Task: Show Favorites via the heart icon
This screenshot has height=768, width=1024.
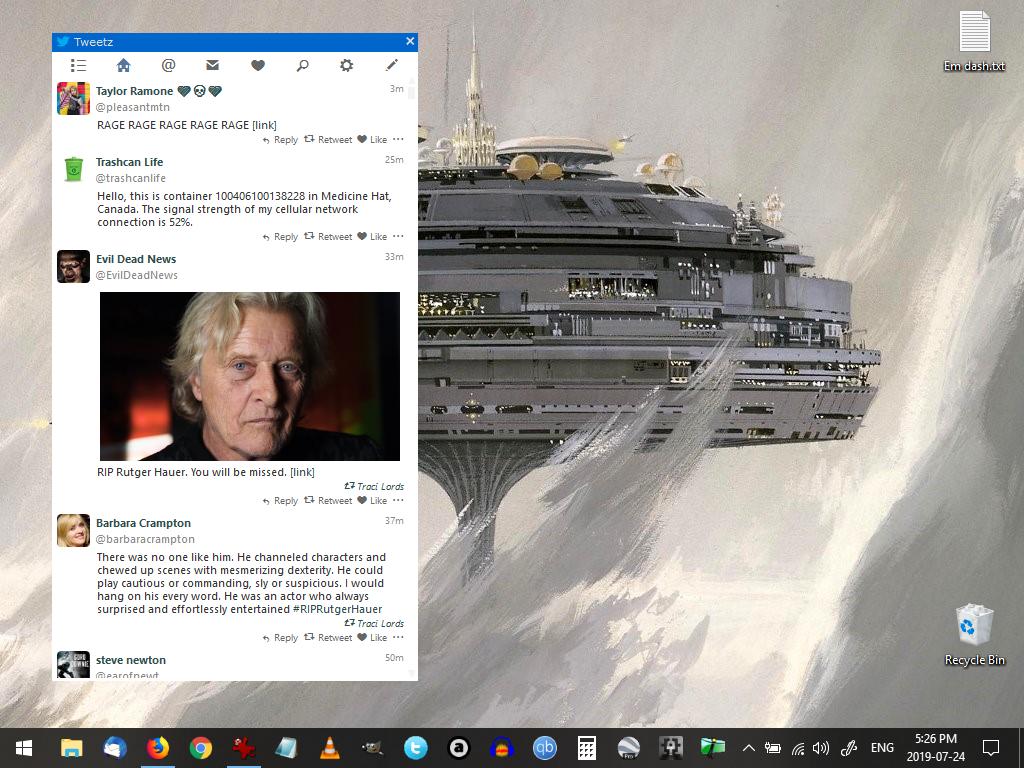Action: [258, 65]
